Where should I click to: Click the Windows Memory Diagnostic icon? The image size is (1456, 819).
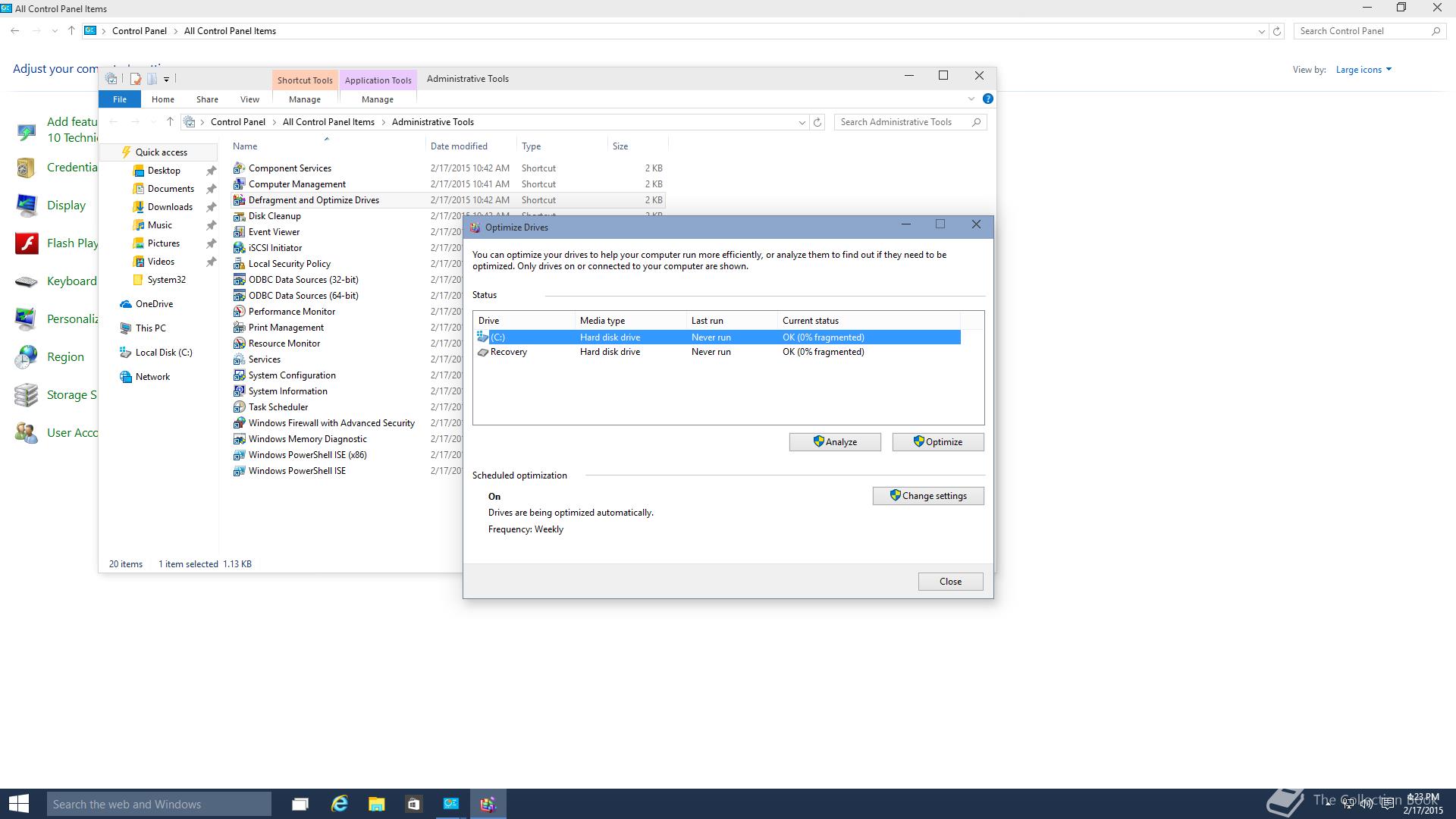click(x=239, y=439)
